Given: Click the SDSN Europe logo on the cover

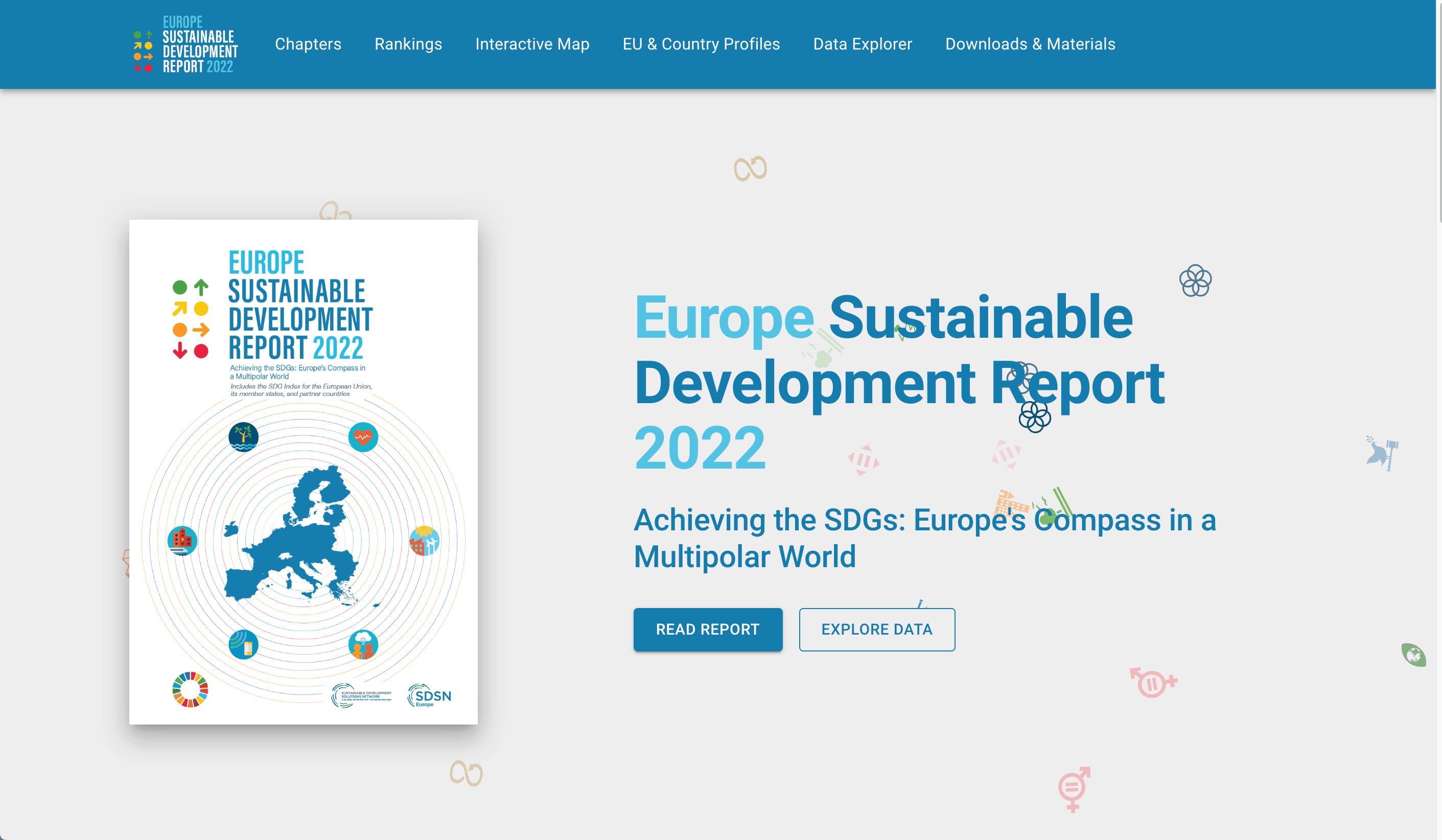Looking at the screenshot, I should (x=429, y=696).
